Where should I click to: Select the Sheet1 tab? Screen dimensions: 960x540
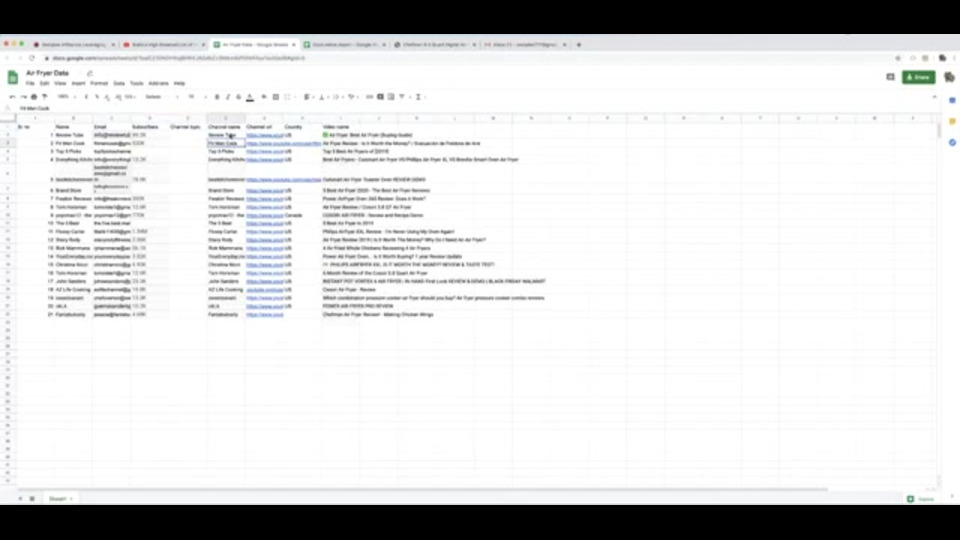pyautogui.click(x=59, y=499)
